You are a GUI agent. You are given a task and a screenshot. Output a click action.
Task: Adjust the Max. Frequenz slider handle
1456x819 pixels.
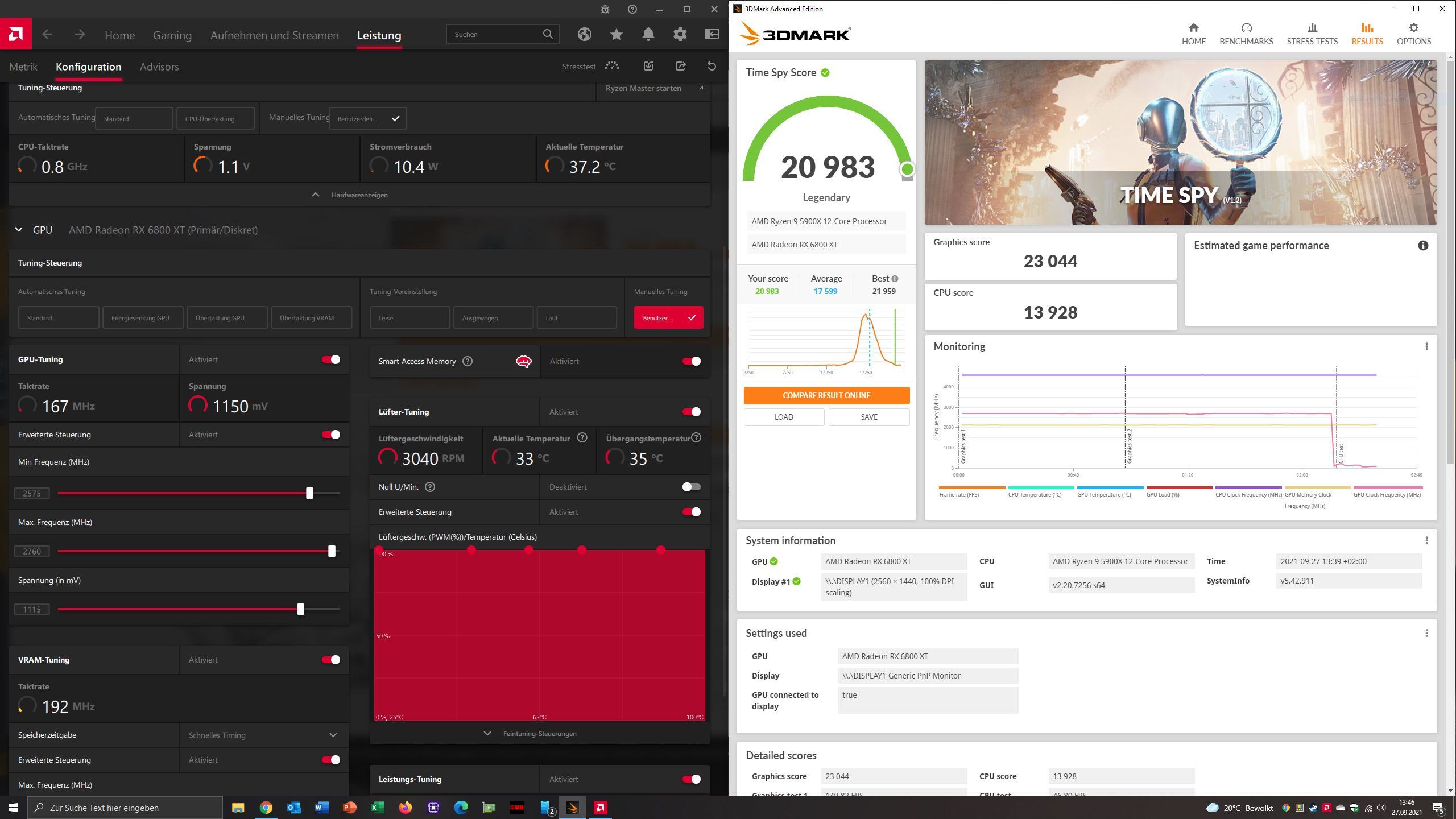332,551
